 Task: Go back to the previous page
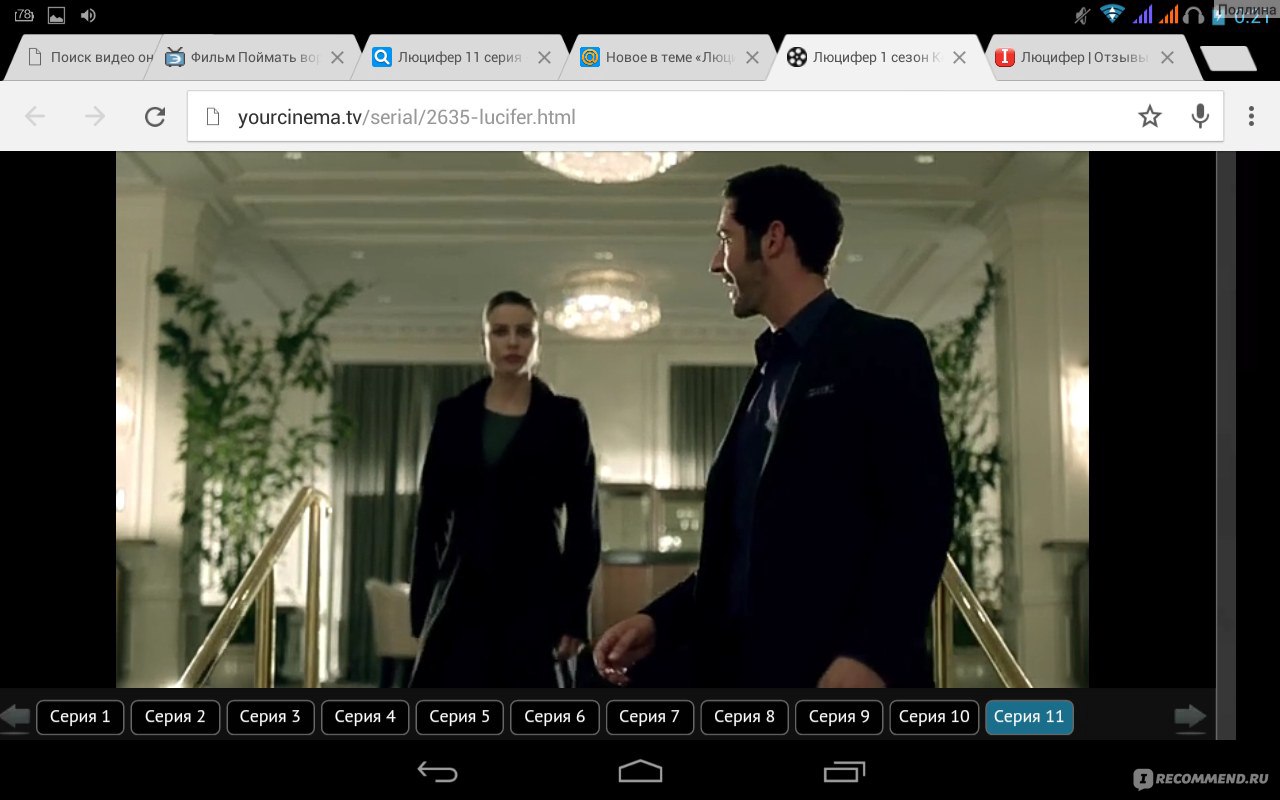pyautogui.click(x=35, y=117)
